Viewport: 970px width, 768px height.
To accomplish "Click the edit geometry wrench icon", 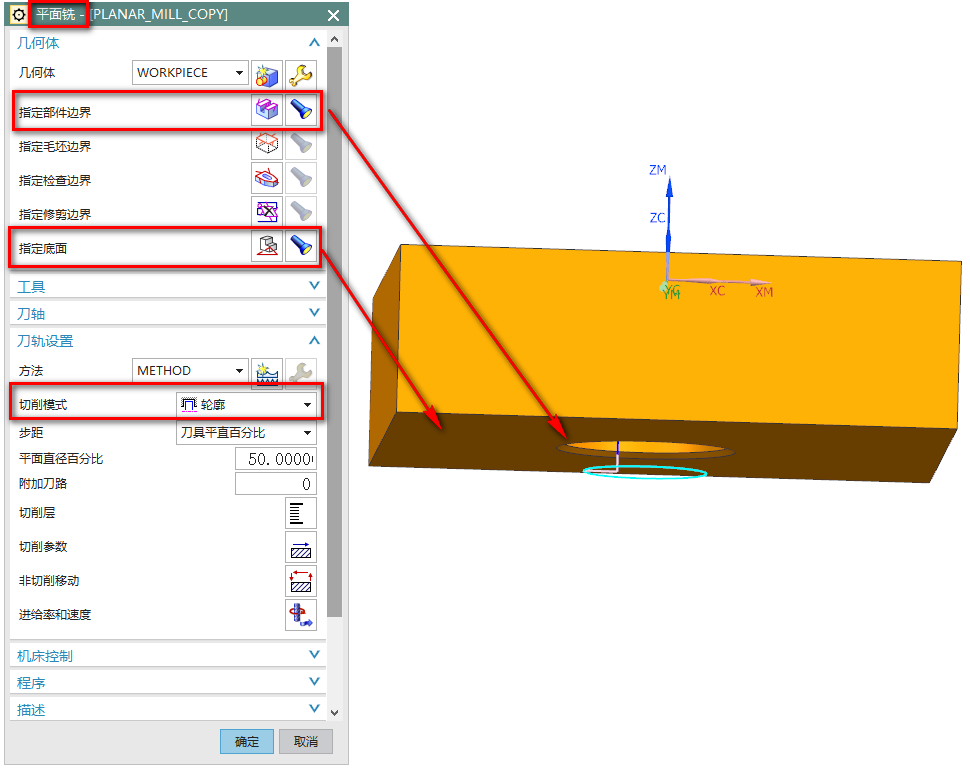I will [301, 74].
